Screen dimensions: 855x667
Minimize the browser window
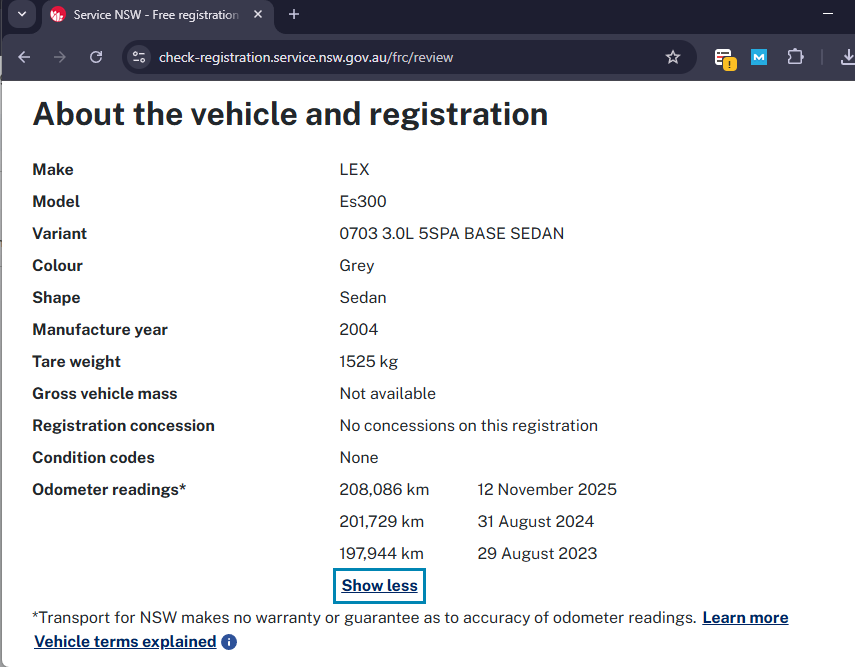(828, 15)
